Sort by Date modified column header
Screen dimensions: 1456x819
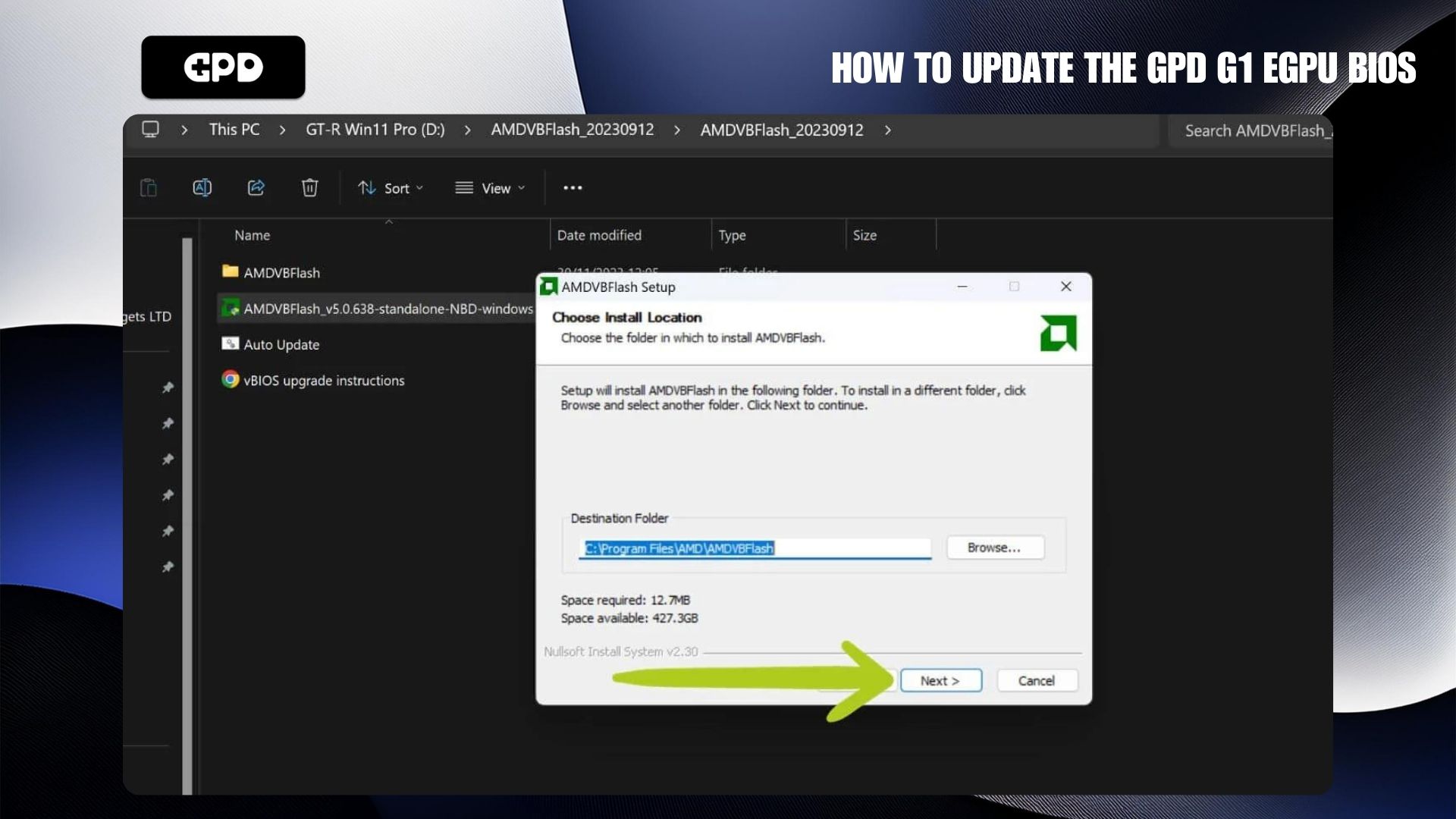[599, 235]
